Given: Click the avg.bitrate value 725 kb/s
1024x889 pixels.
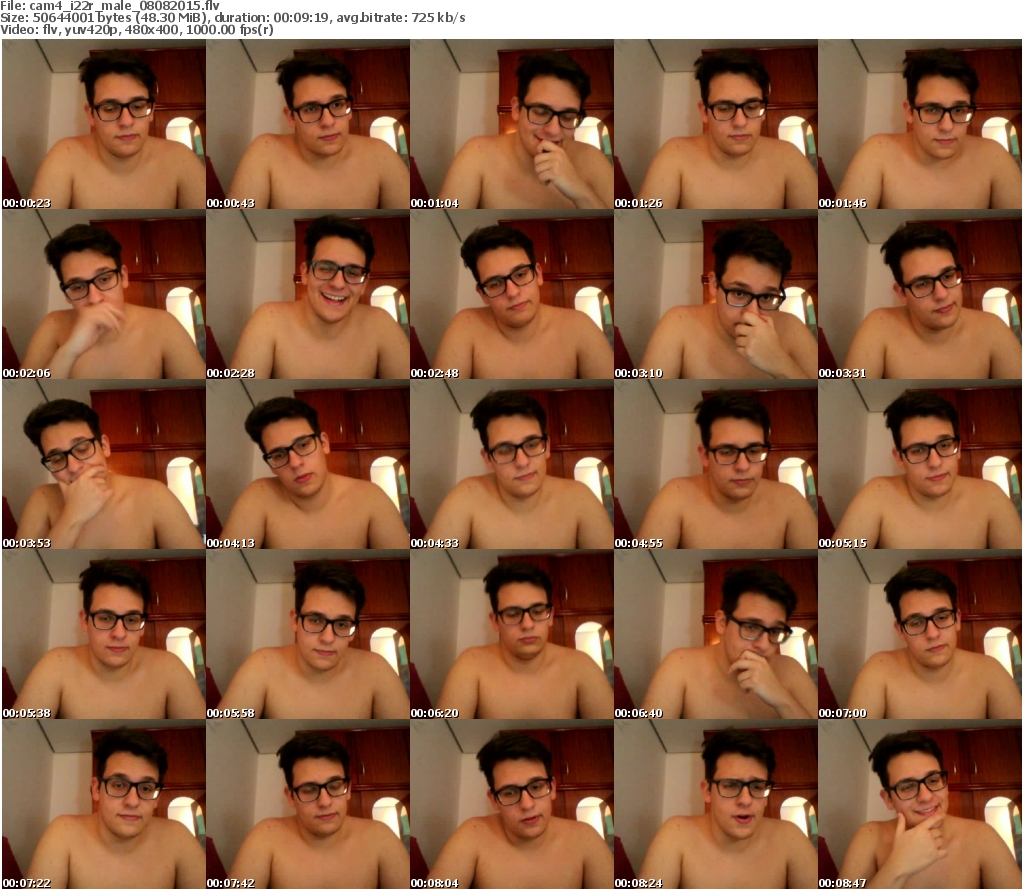Looking at the screenshot, I should 438,18.
